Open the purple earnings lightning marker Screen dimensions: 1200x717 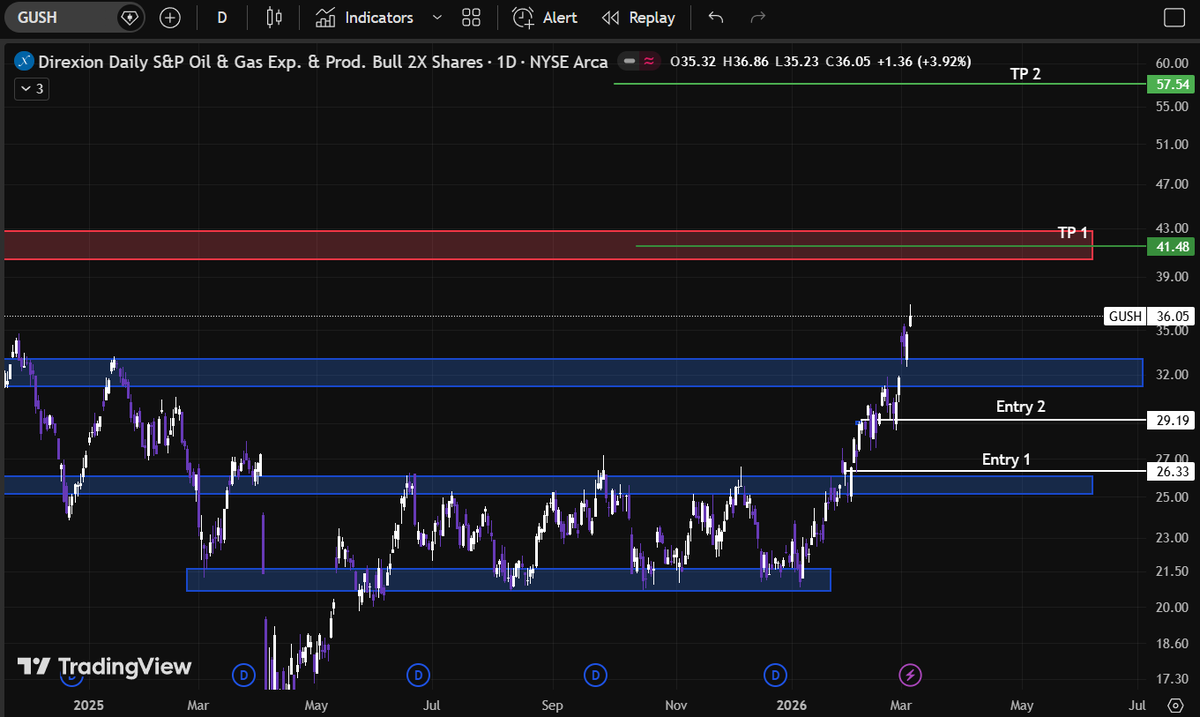coord(910,675)
